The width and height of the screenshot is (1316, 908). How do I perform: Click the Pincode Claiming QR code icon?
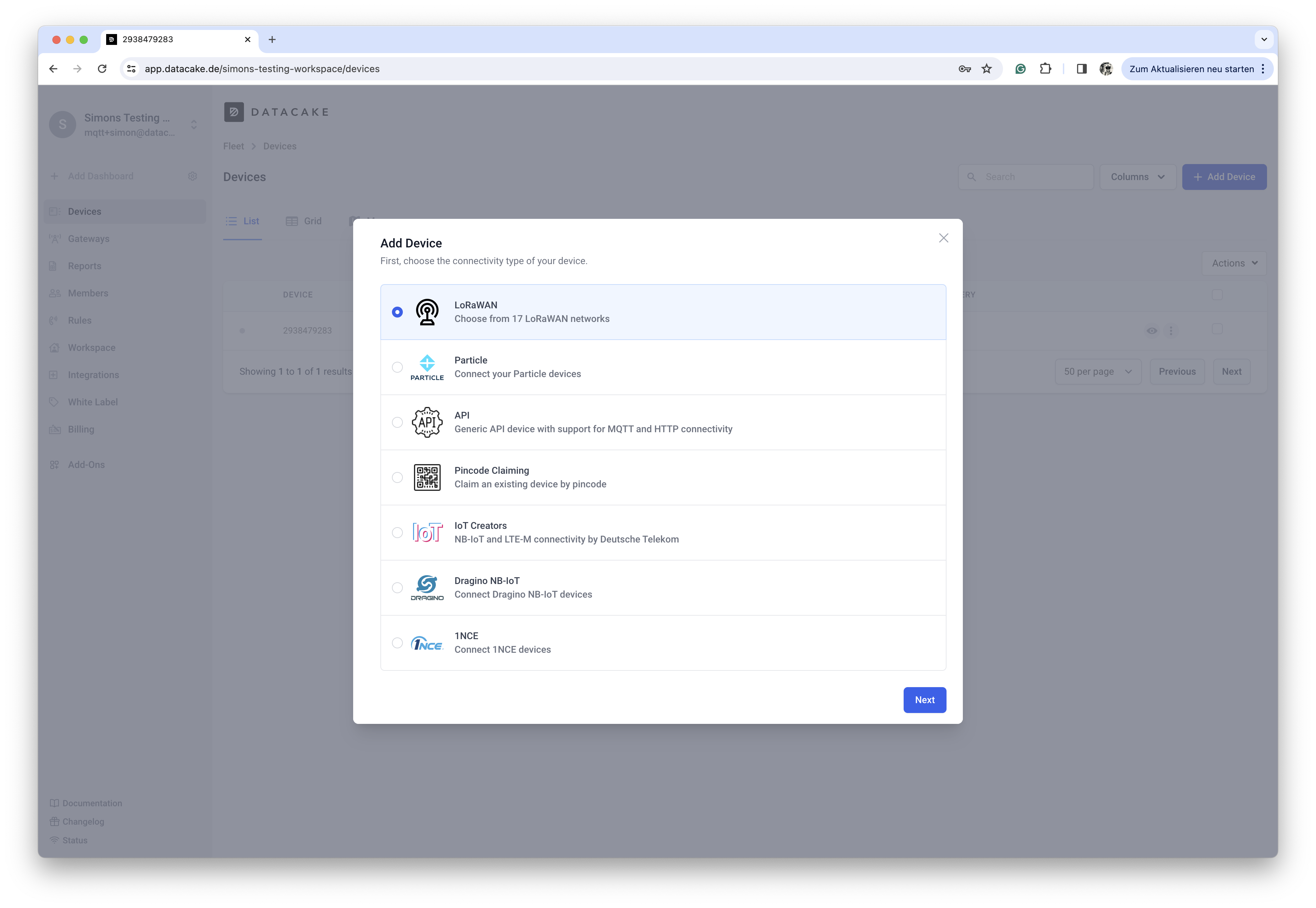coord(427,477)
